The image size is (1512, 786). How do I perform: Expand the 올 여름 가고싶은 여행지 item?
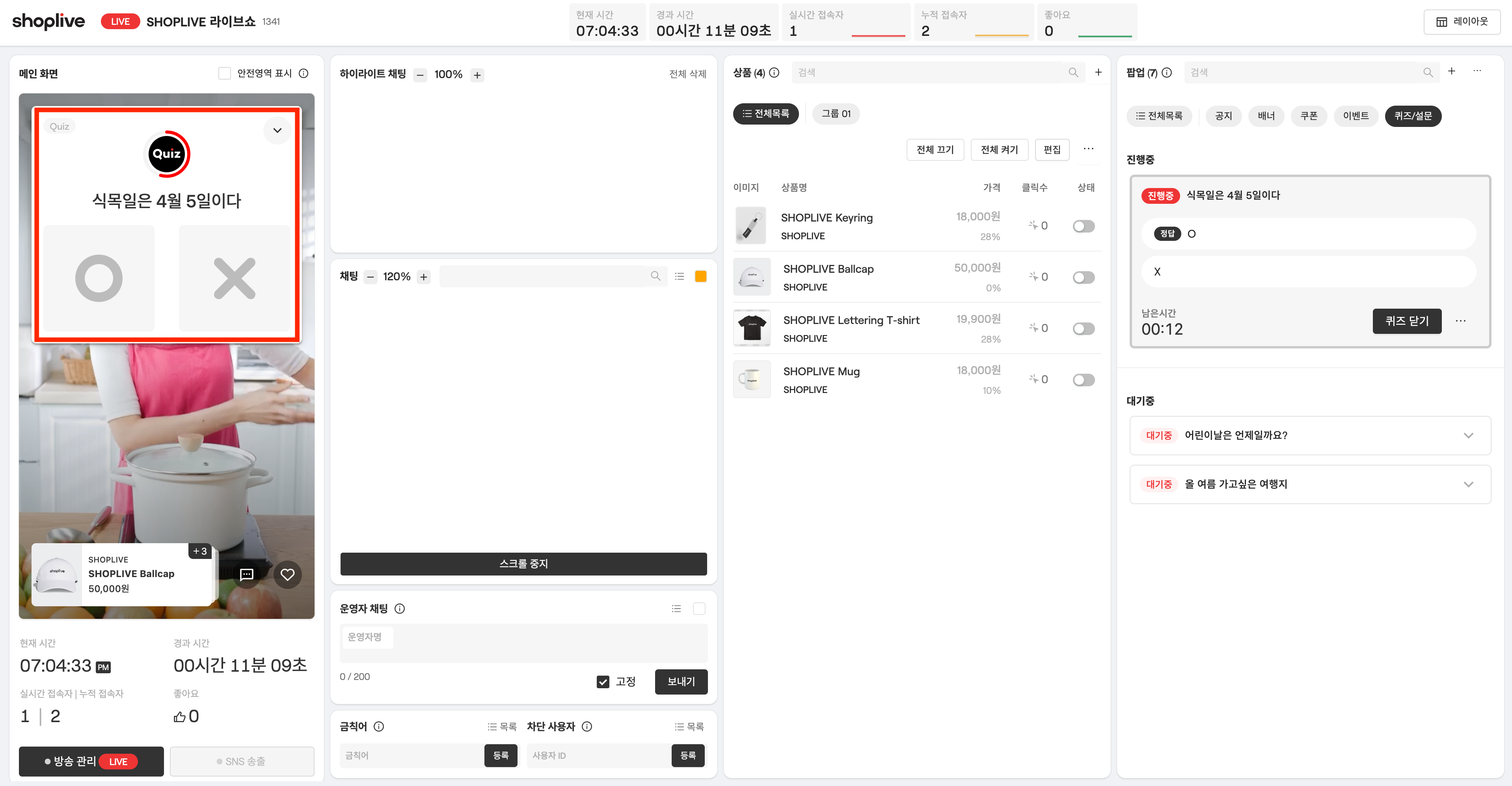coord(1468,484)
